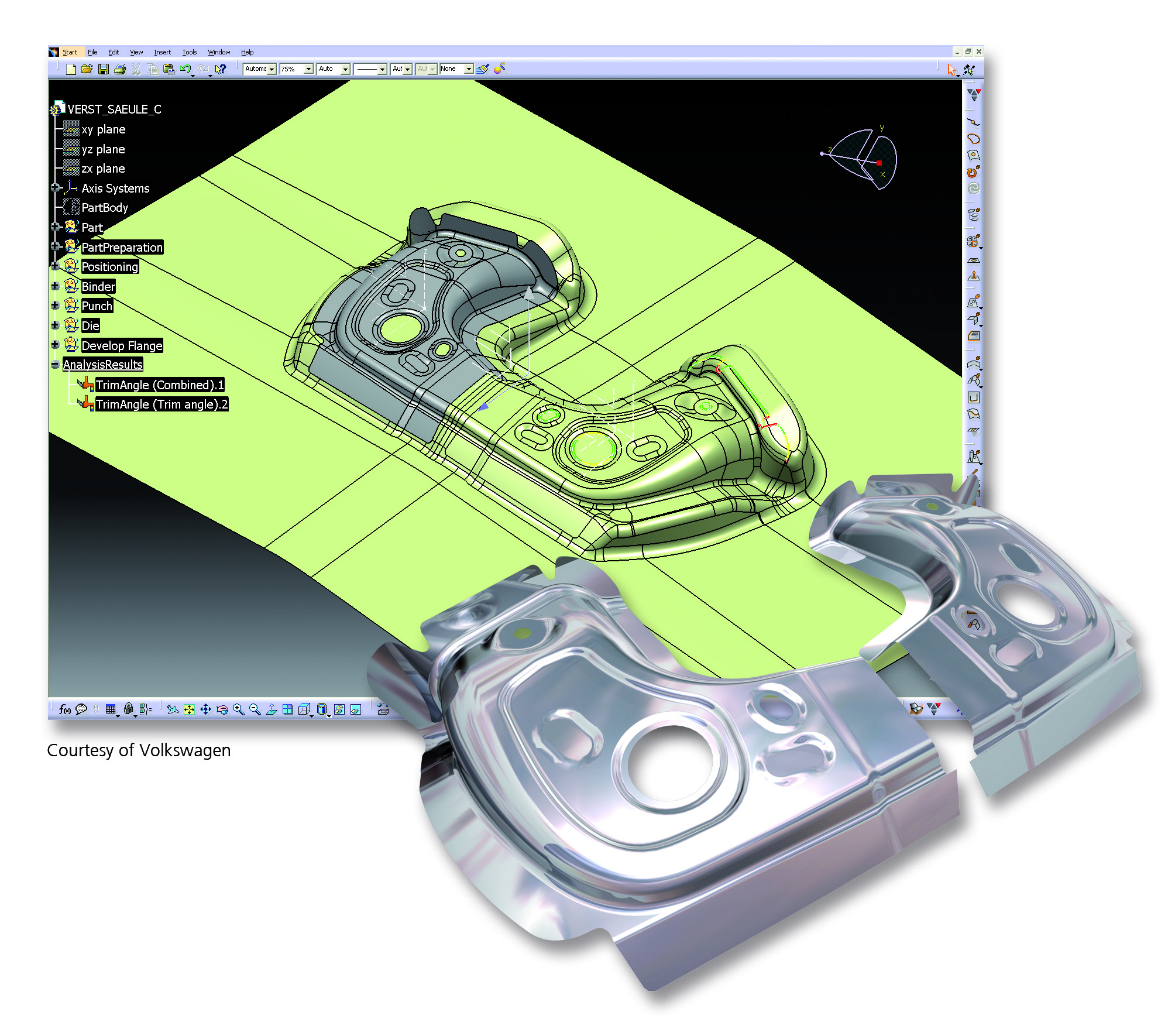This screenshot has width=1175, height=1036.
Task: Click the Rotate view icon
Action: click(x=222, y=709)
